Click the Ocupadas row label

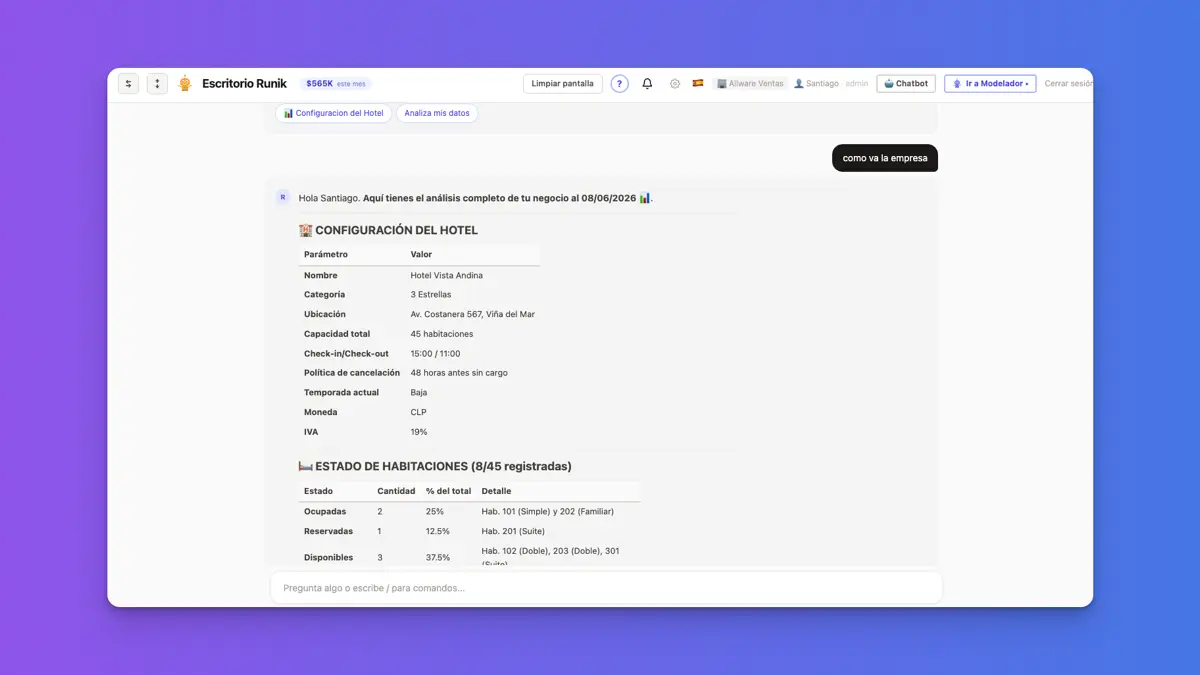(x=325, y=511)
